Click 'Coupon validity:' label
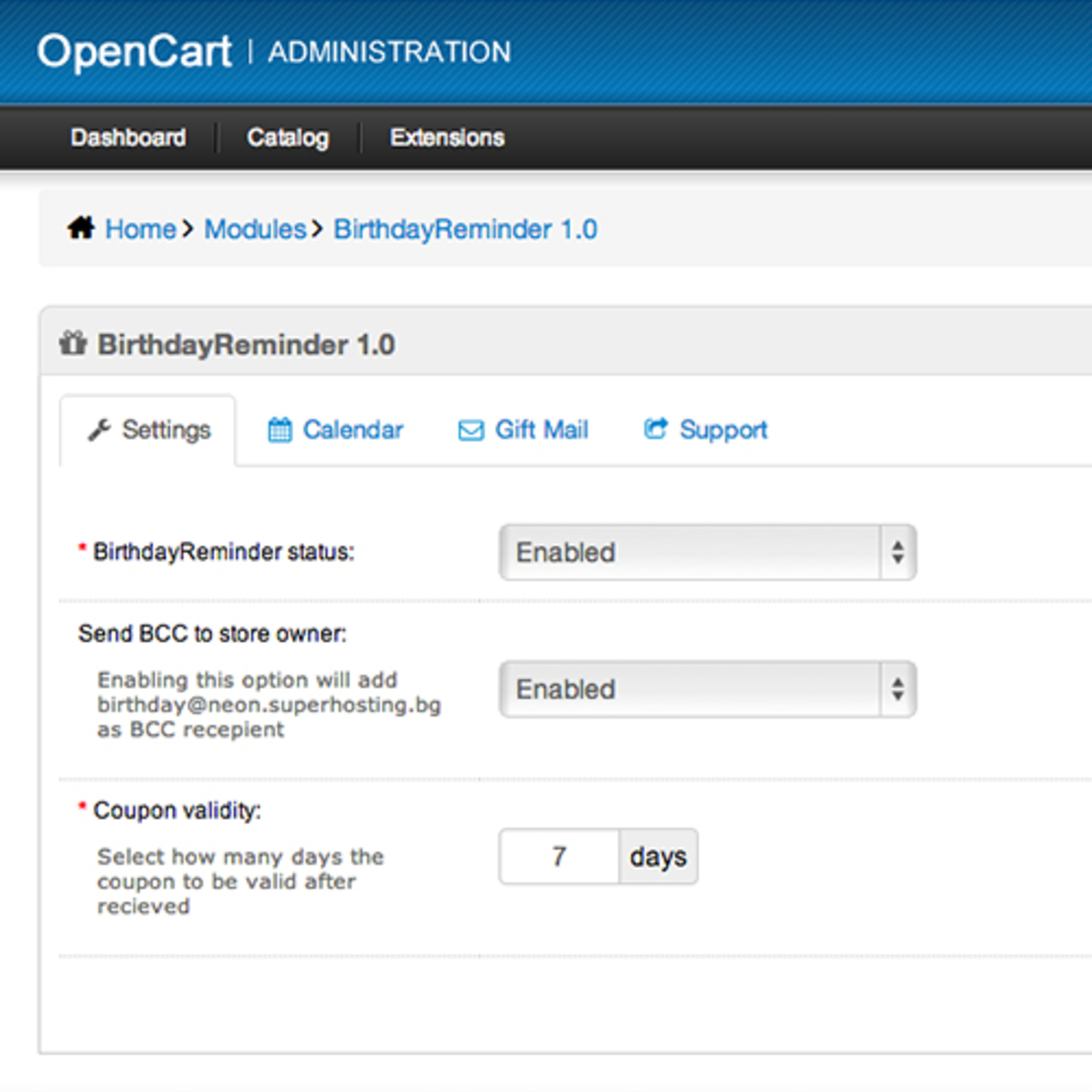This screenshot has height=1092, width=1092. pyautogui.click(x=177, y=811)
